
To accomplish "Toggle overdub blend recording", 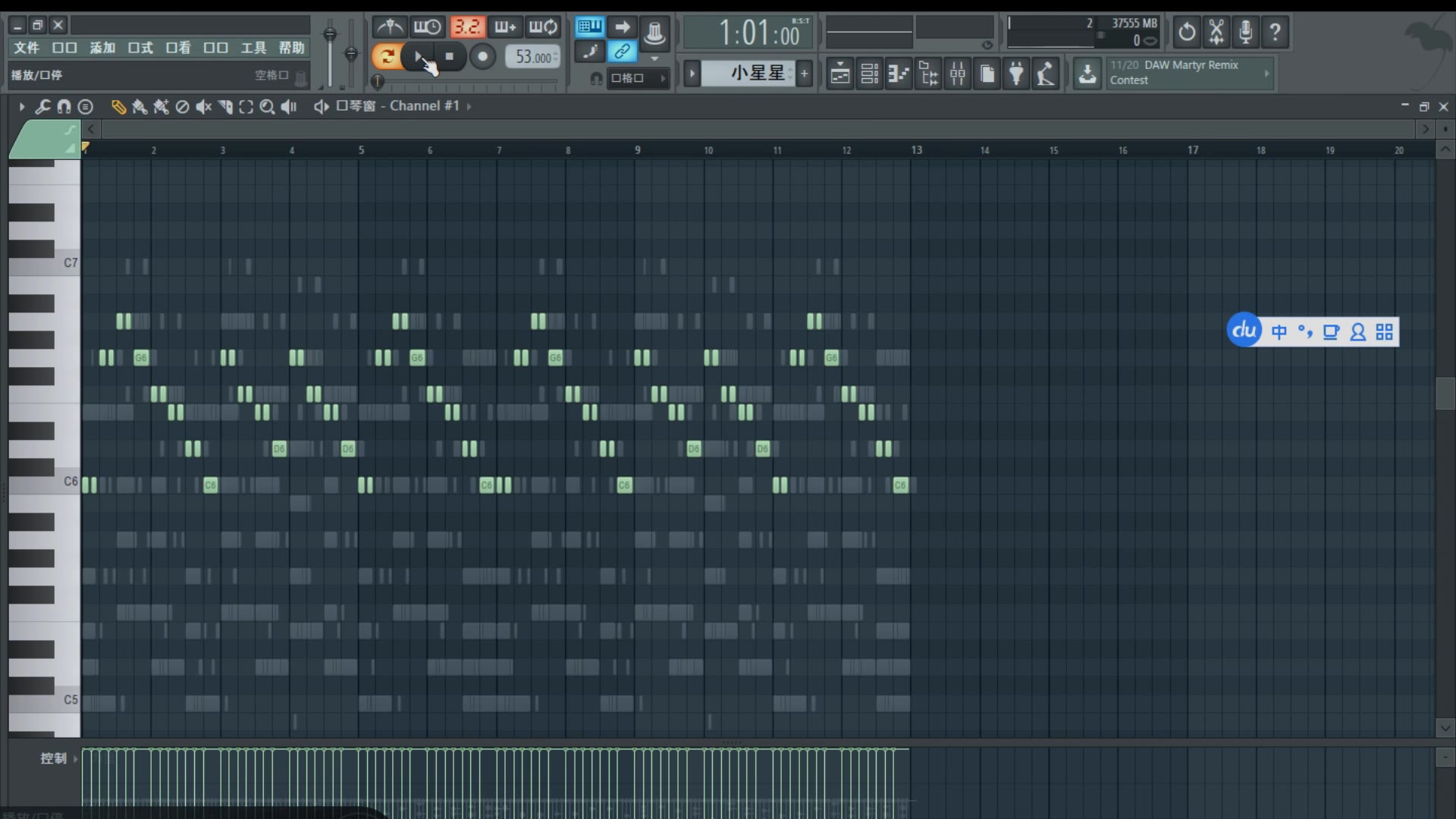I will (505, 28).
